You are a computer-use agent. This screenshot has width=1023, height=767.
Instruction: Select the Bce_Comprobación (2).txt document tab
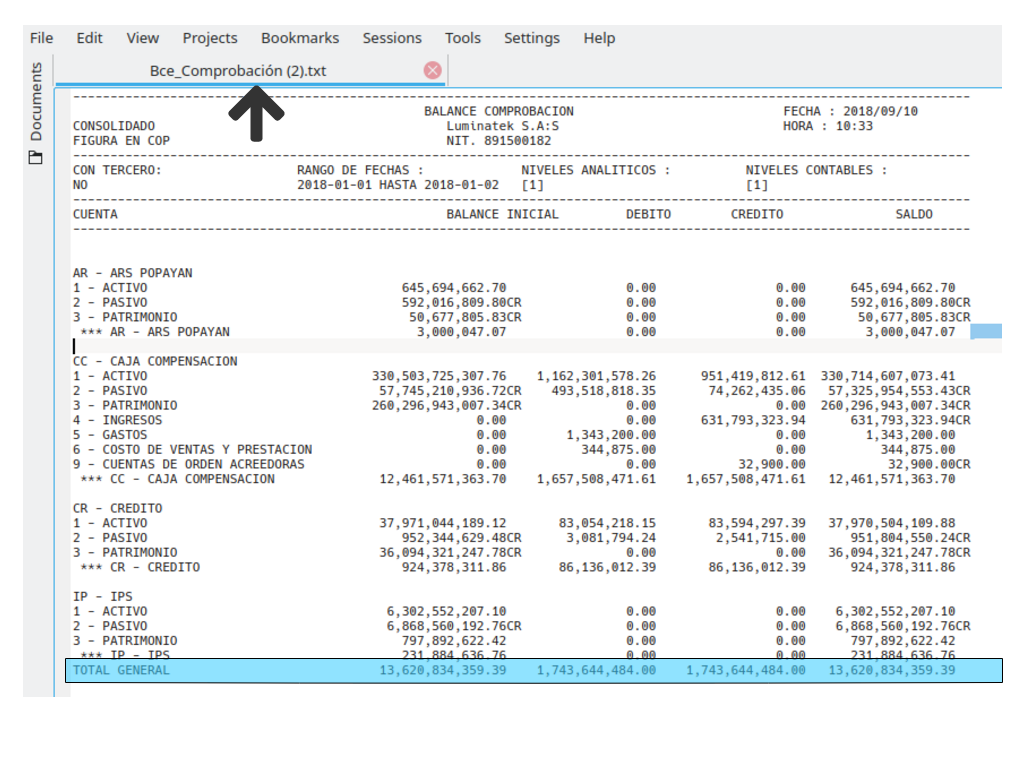point(238,70)
